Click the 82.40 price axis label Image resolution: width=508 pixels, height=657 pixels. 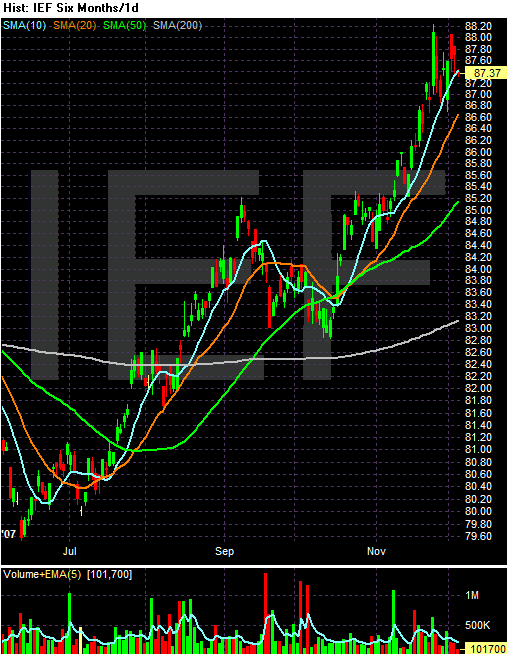click(x=478, y=364)
